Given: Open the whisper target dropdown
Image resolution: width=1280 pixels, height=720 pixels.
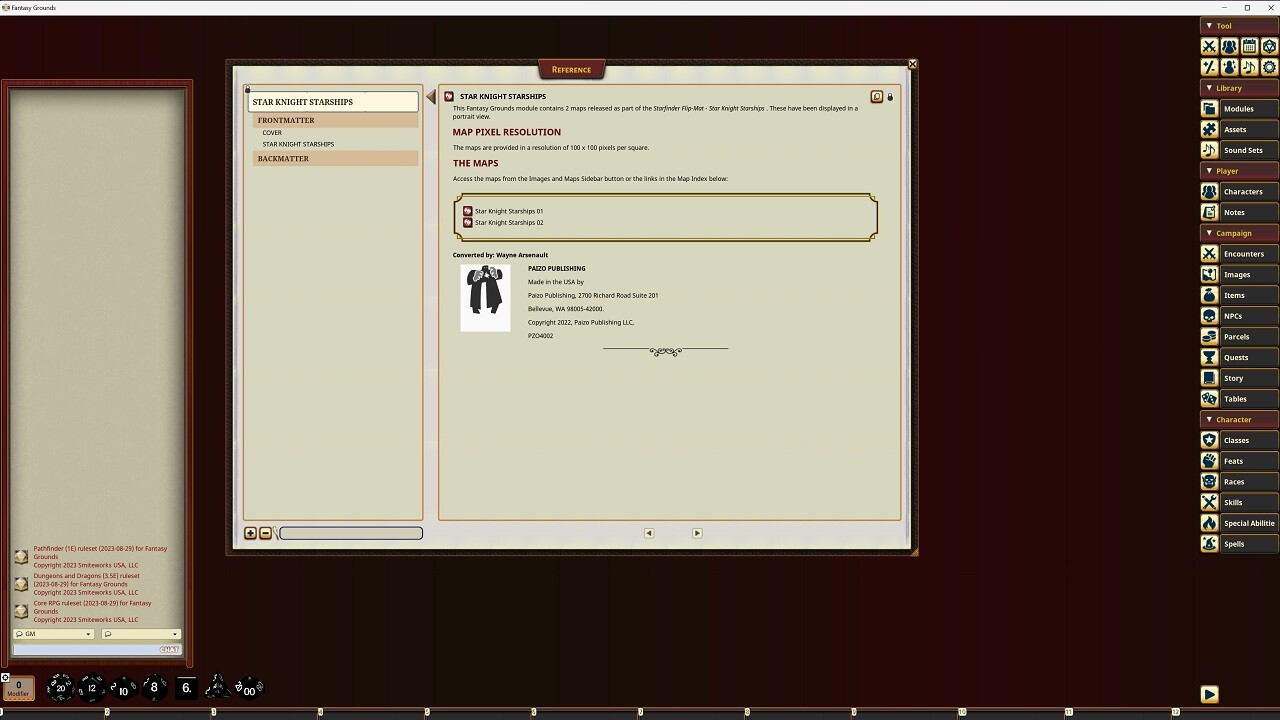Looking at the screenshot, I should (140, 634).
